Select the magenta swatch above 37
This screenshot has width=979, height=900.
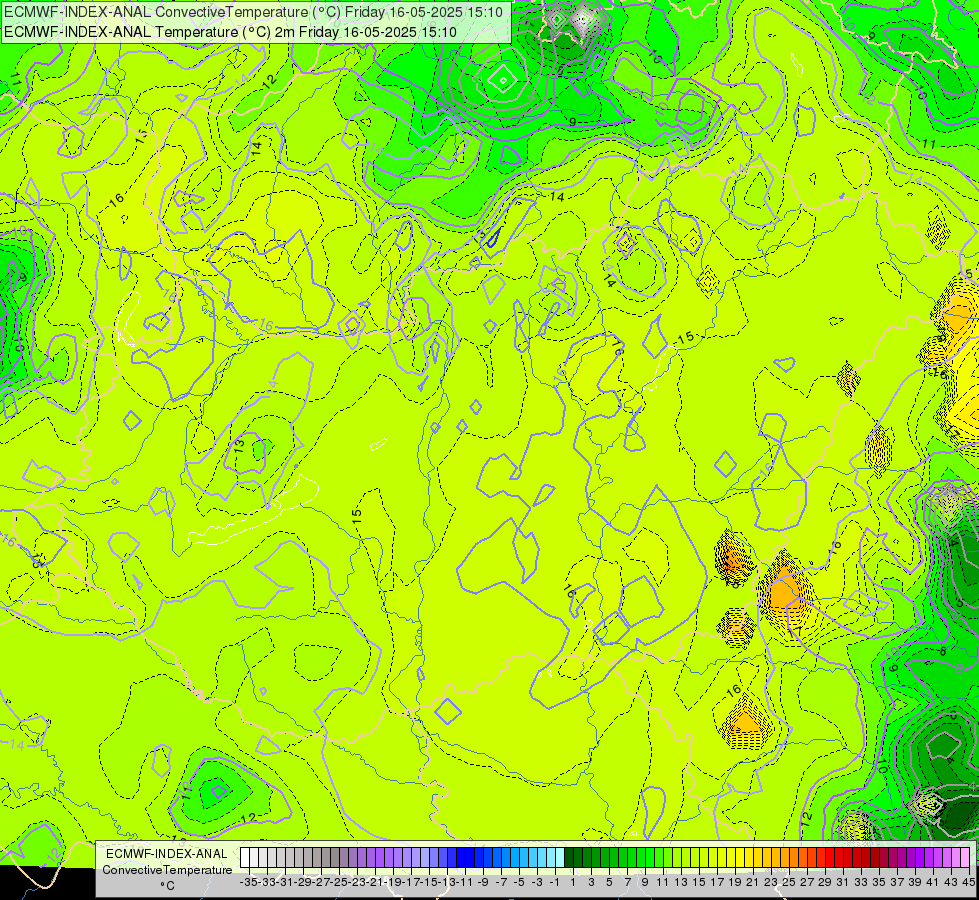902,857
